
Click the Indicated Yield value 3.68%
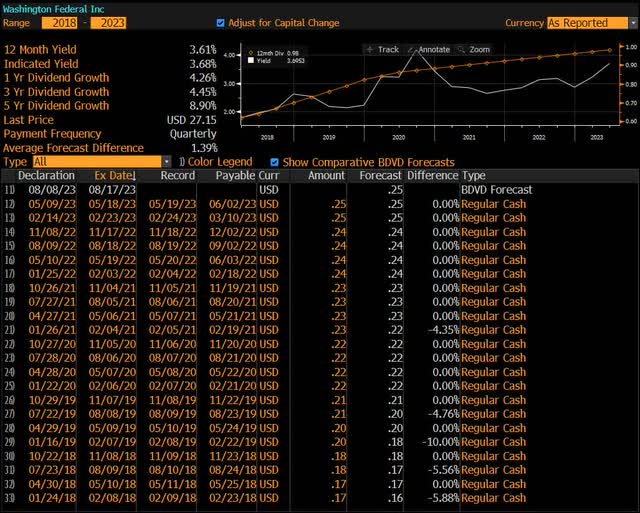click(203, 64)
